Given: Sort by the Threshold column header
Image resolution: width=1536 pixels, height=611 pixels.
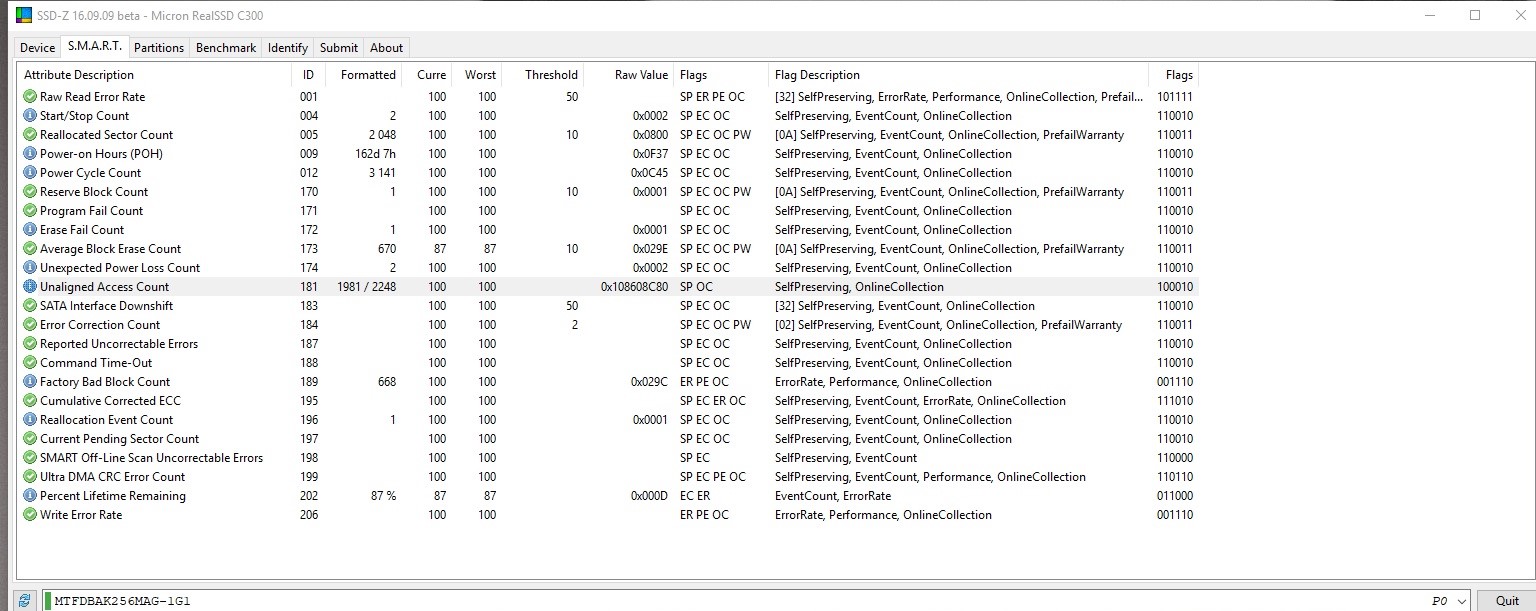Looking at the screenshot, I should pos(542,75).
